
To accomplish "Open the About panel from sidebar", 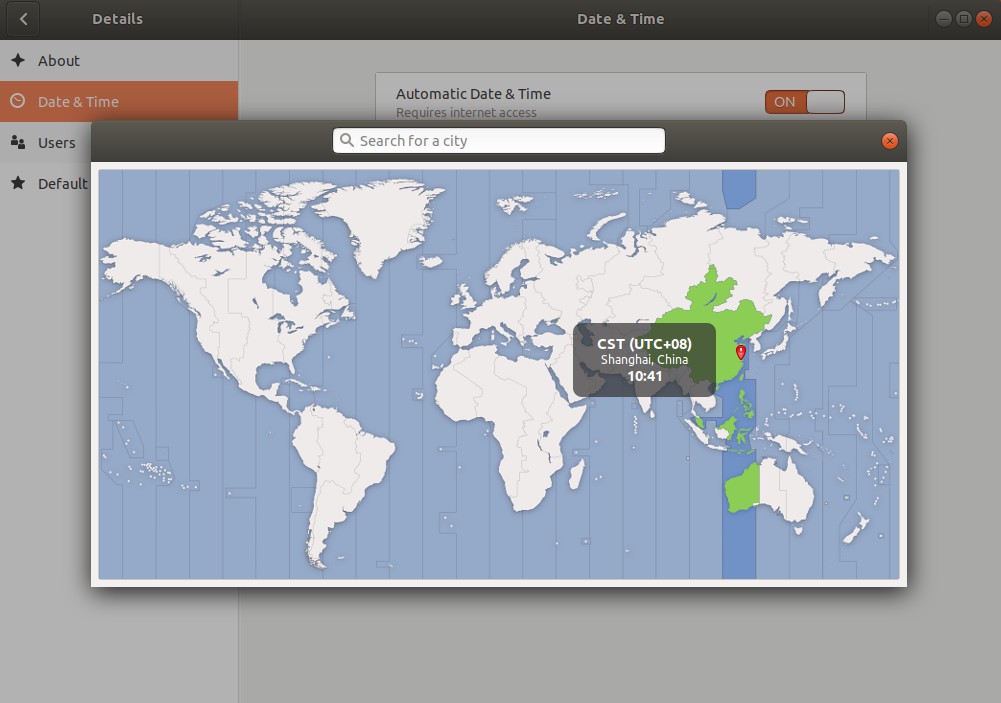I will [x=58, y=61].
